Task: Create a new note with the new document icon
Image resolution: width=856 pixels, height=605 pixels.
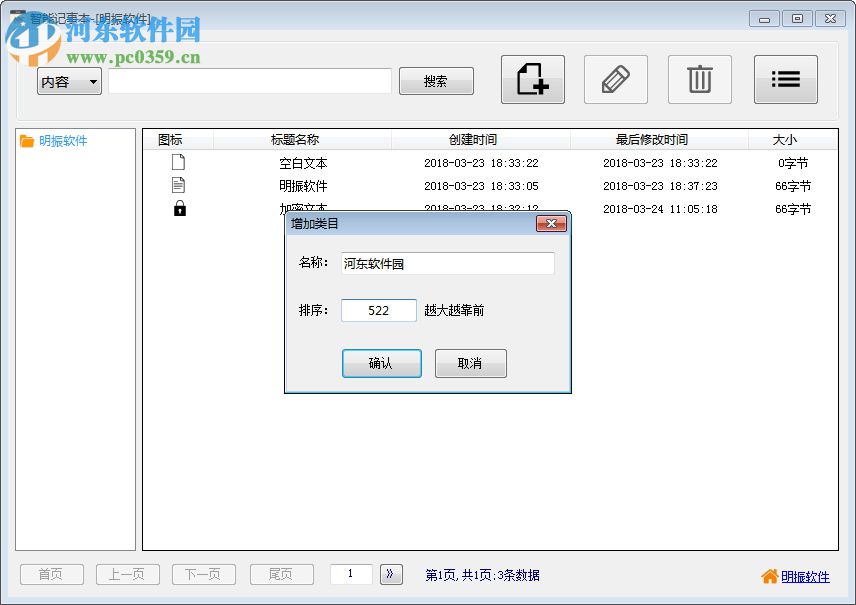Action: pos(532,80)
